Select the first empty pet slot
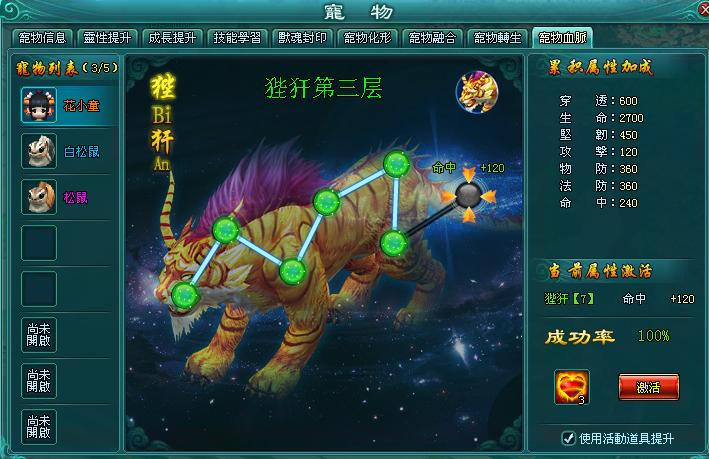The height and width of the screenshot is (459, 709). point(39,243)
